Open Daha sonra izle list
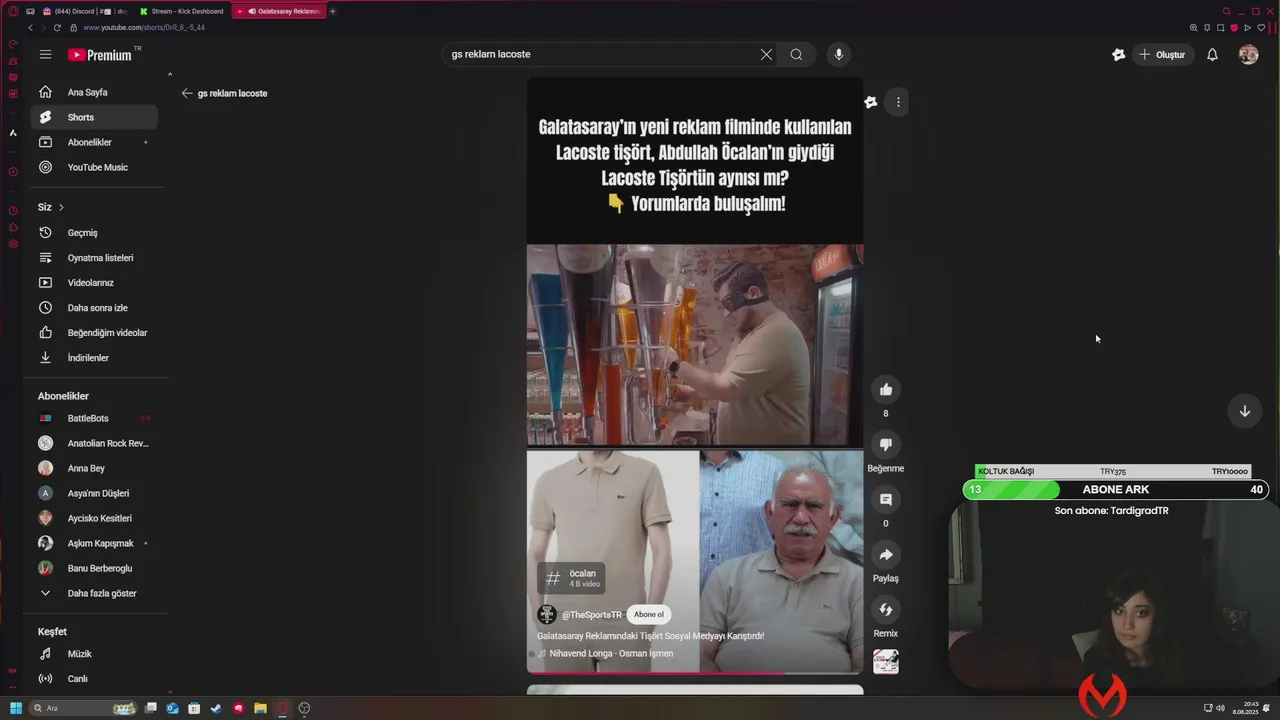The width and height of the screenshot is (1280, 720). coord(94,308)
